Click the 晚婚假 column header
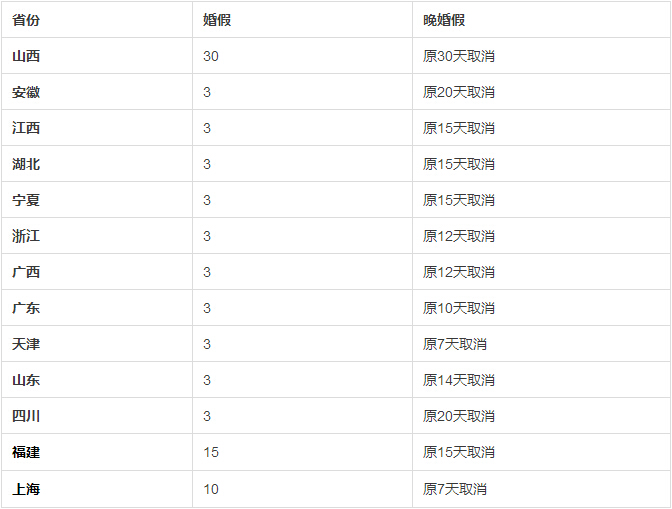 (x=444, y=20)
